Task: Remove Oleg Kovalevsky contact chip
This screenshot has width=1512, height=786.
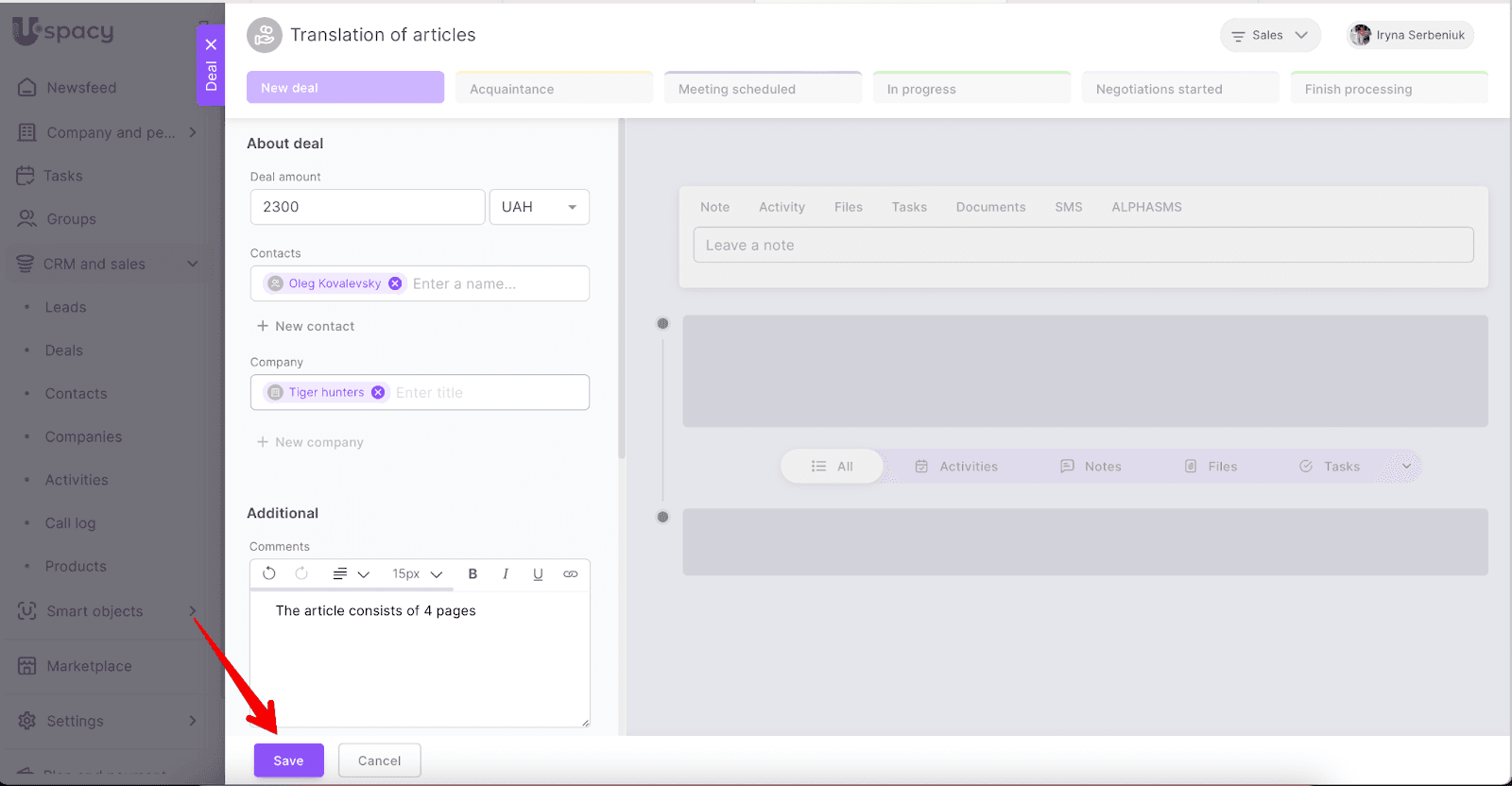Action: [395, 283]
